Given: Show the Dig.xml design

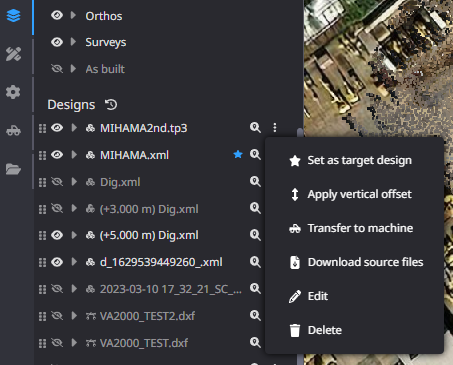Looking at the screenshot, I should coord(57,182).
